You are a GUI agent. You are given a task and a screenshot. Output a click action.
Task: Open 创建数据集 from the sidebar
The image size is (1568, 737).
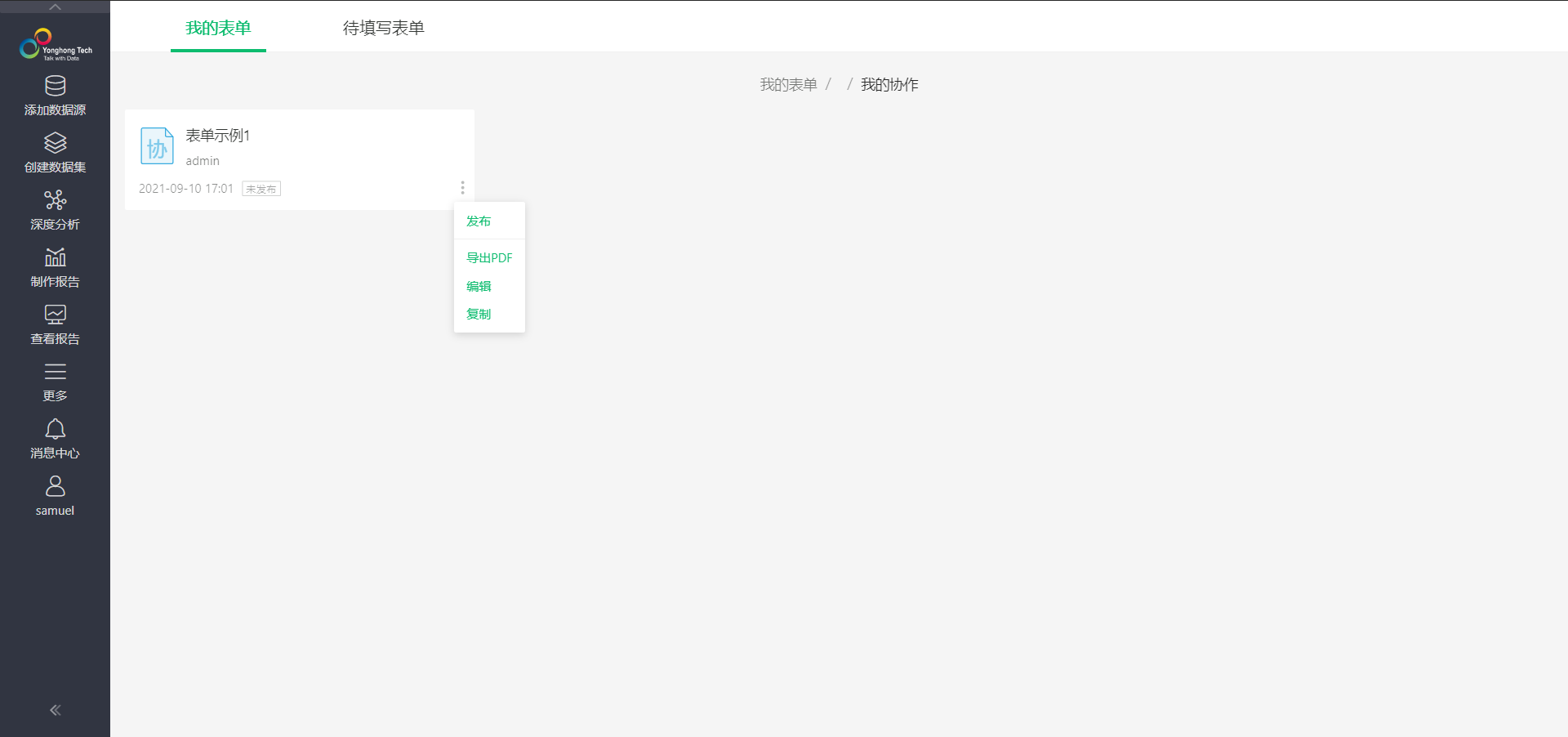55,142
